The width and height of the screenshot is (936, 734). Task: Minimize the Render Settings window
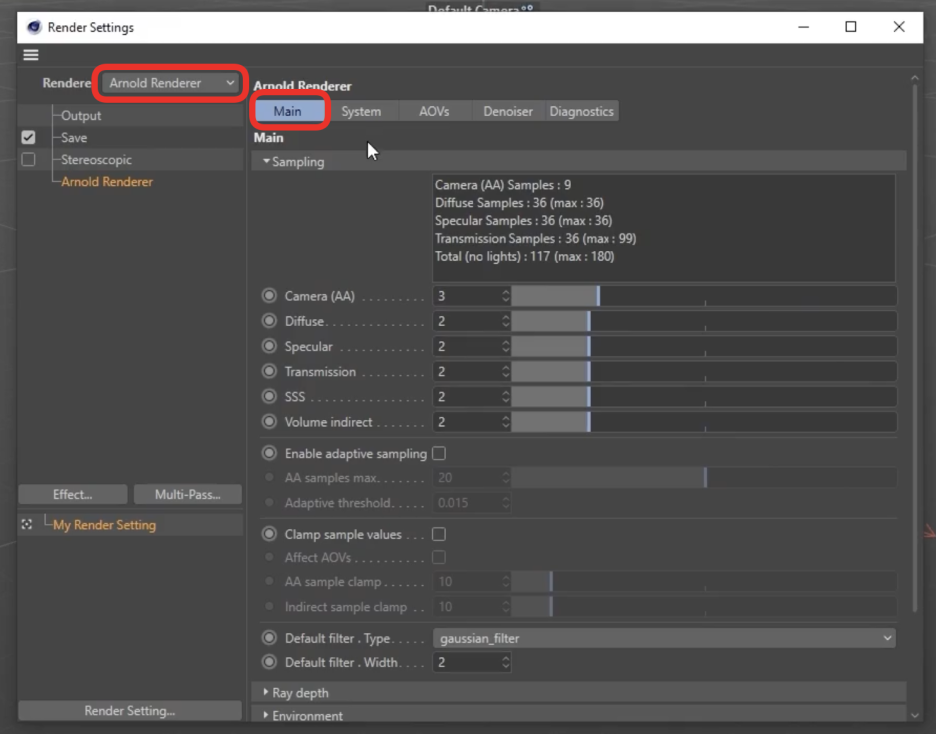803,27
